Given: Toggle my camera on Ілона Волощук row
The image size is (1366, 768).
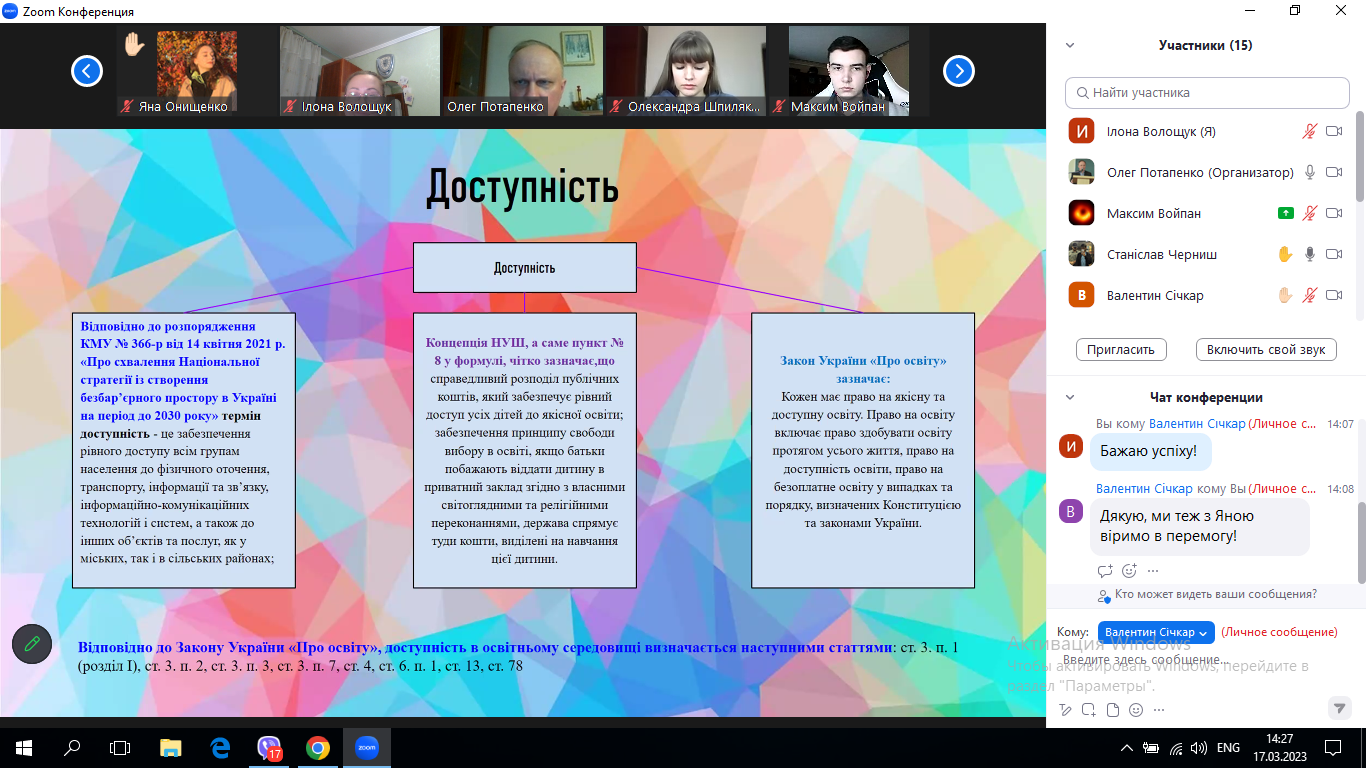Looking at the screenshot, I should click(1334, 131).
